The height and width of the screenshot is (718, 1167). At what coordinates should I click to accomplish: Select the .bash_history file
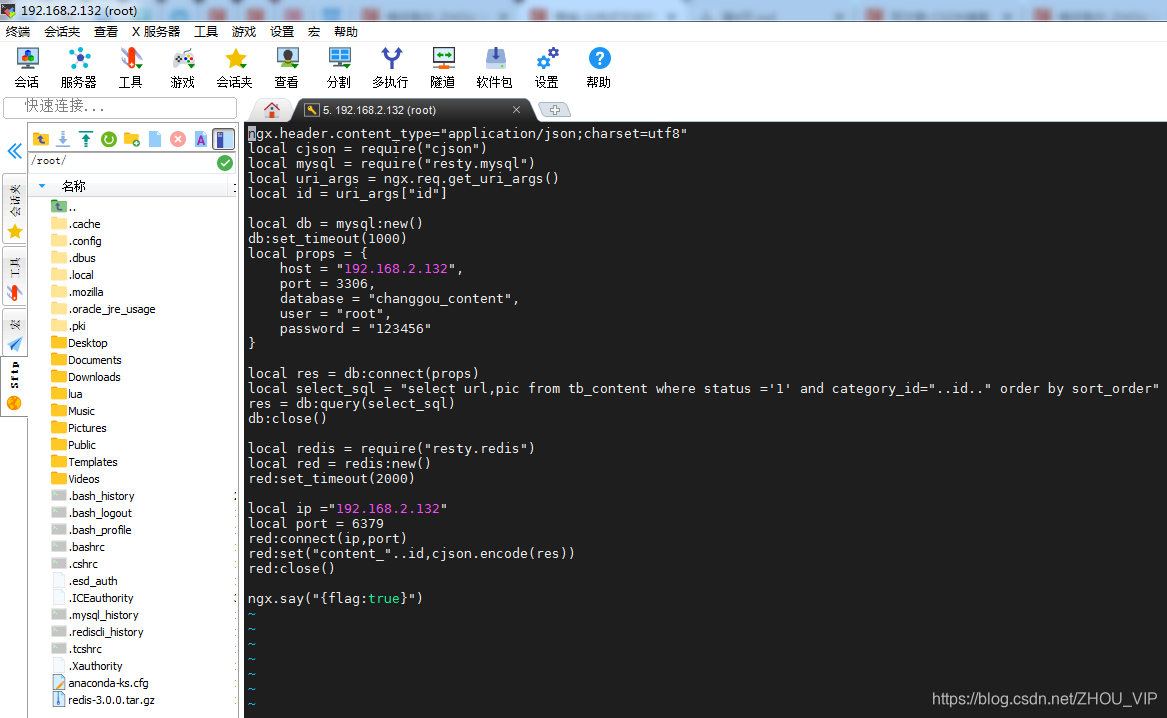(93, 496)
